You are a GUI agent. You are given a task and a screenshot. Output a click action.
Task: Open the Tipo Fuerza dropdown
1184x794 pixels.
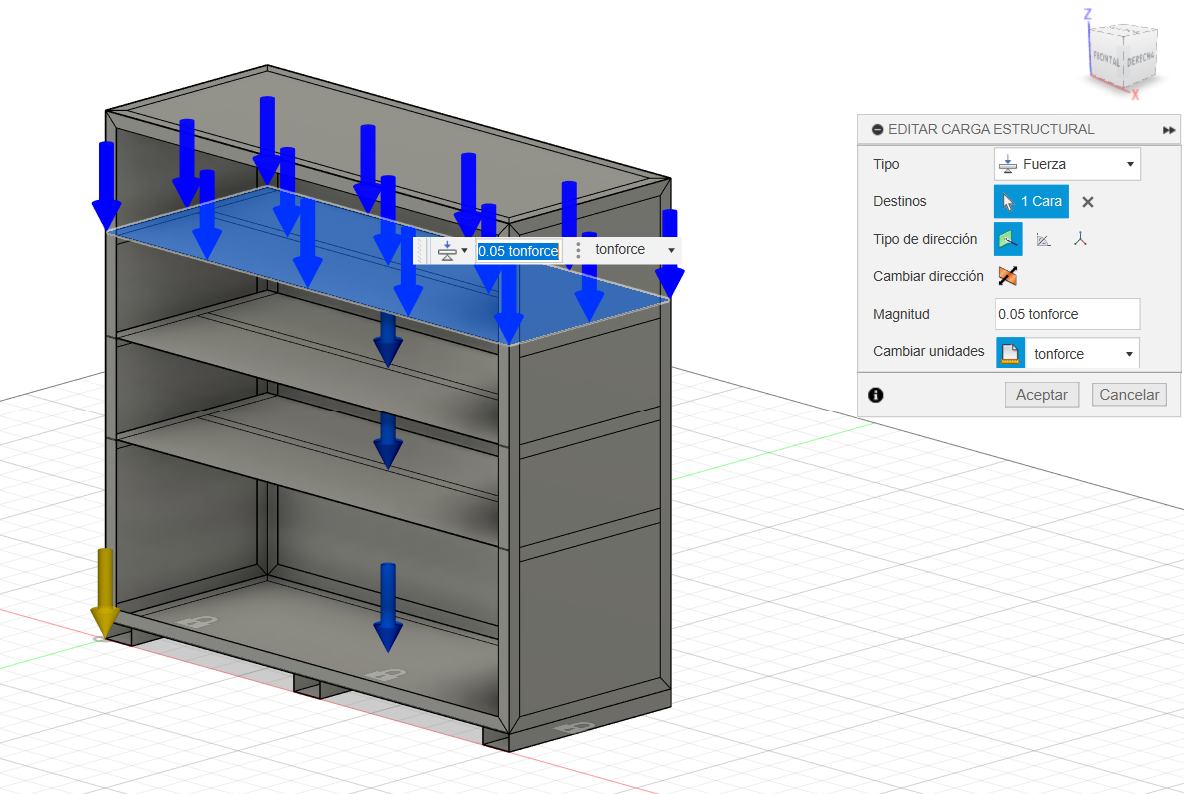click(1067, 164)
